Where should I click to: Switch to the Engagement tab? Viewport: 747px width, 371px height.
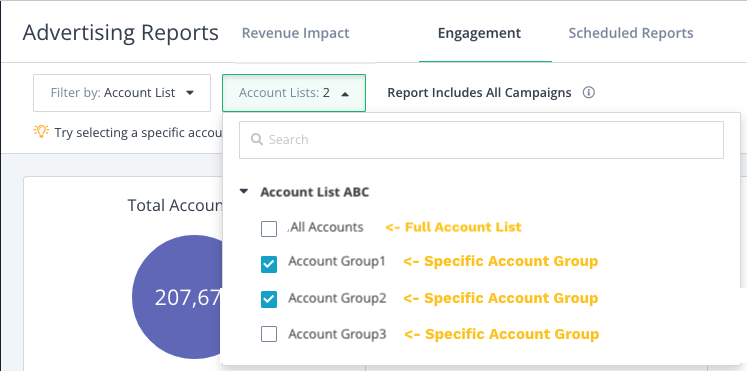(479, 33)
